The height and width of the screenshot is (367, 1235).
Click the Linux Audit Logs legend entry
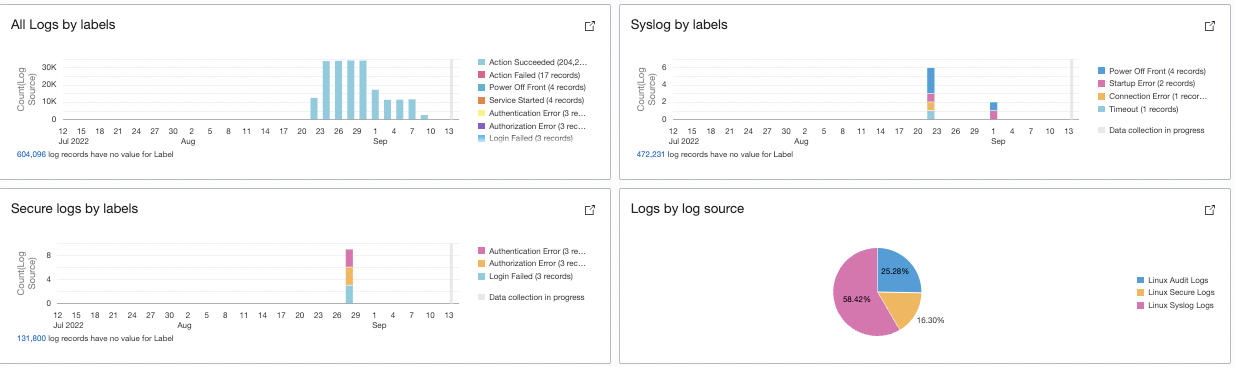[x=1173, y=280]
